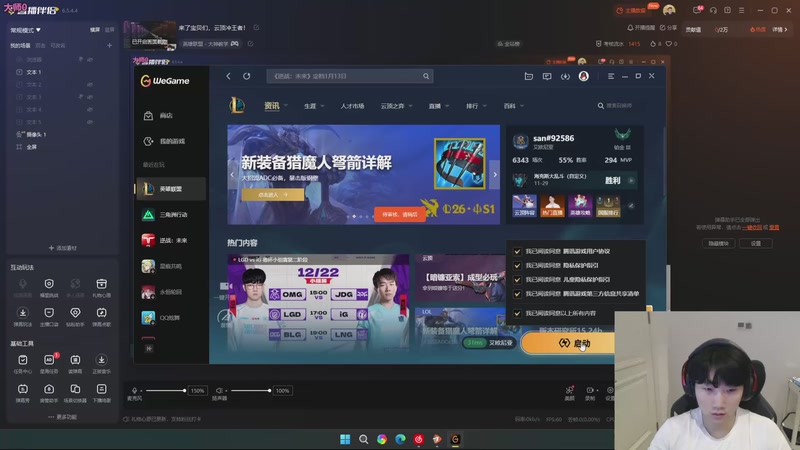
Task: Toggle visibility of source 文本 3
Action: [x=90, y=97]
